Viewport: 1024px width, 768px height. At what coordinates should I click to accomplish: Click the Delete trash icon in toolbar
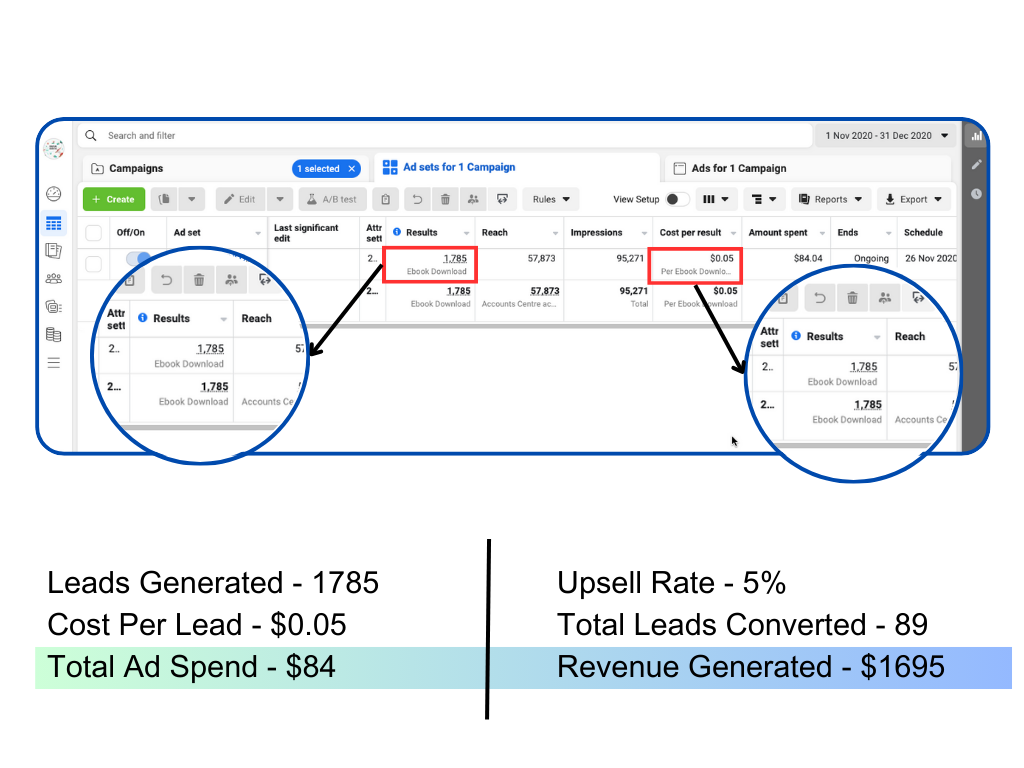(444, 199)
